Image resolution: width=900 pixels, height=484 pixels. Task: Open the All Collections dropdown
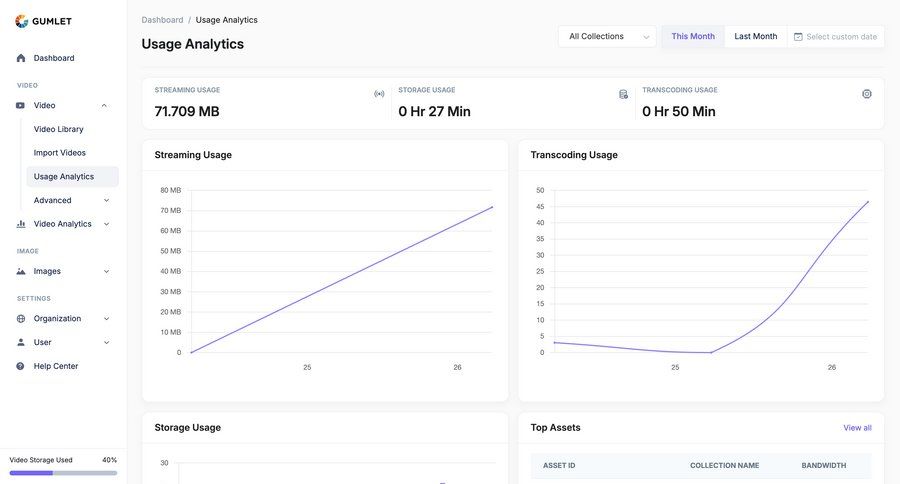(607, 36)
